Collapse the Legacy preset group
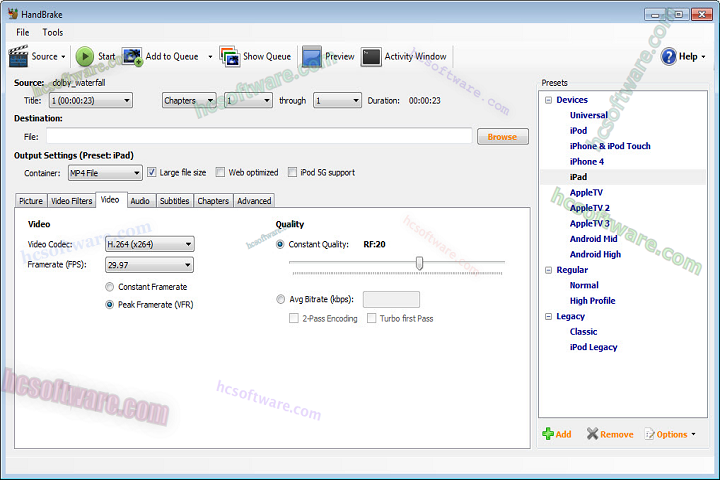The height and width of the screenshot is (480, 720). pyautogui.click(x=548, y=316)
